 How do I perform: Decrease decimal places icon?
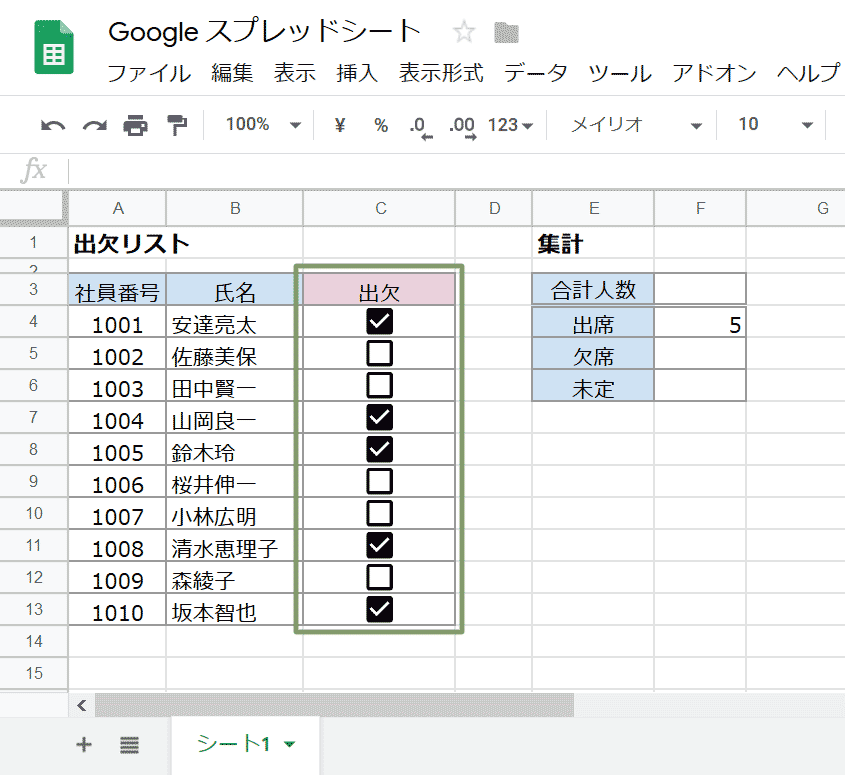pyautogui.click(x=419, y=125)
